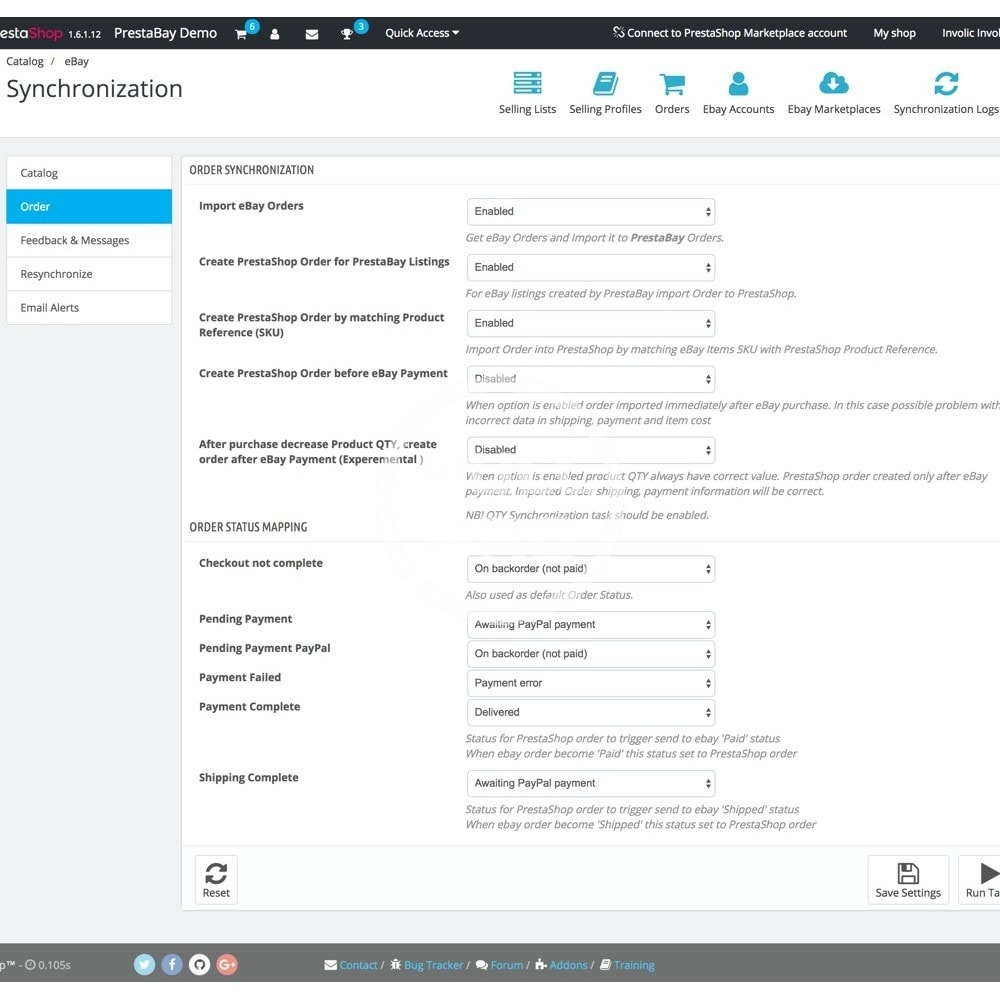Click the Save Settings button
The height and width of the screenshot is (1000, 1000).
[908, 881]
